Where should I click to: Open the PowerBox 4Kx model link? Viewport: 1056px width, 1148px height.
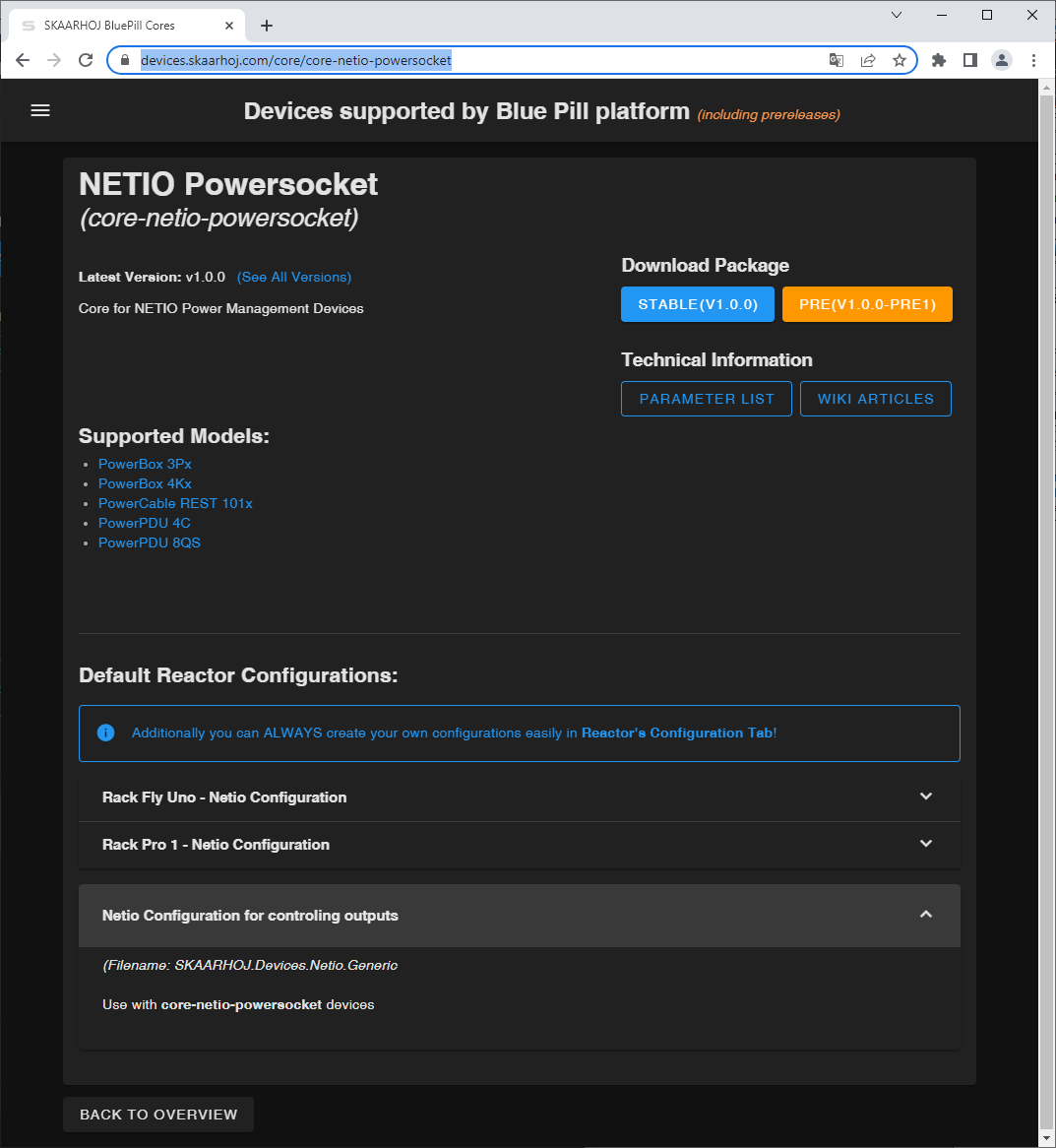point(145,484)
